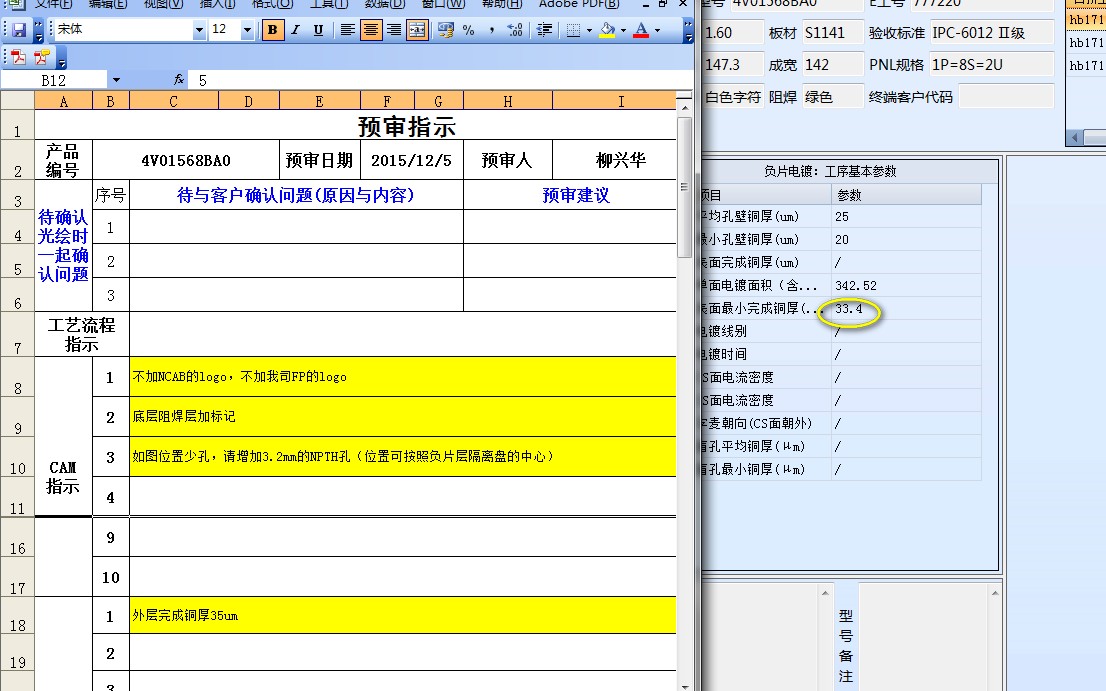Apply currency style format
This screenshot has width=1106, height=691.
click(445, 30)
